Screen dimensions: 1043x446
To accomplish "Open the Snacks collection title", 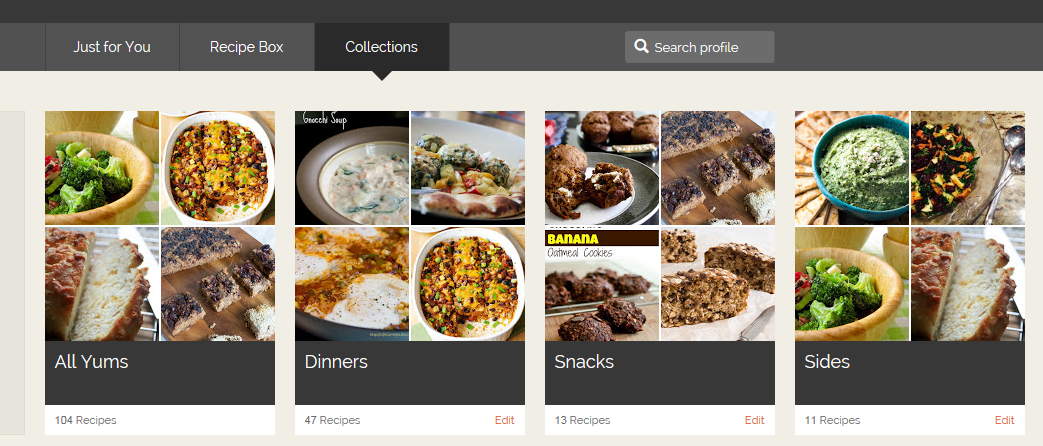I will point(584,362).
